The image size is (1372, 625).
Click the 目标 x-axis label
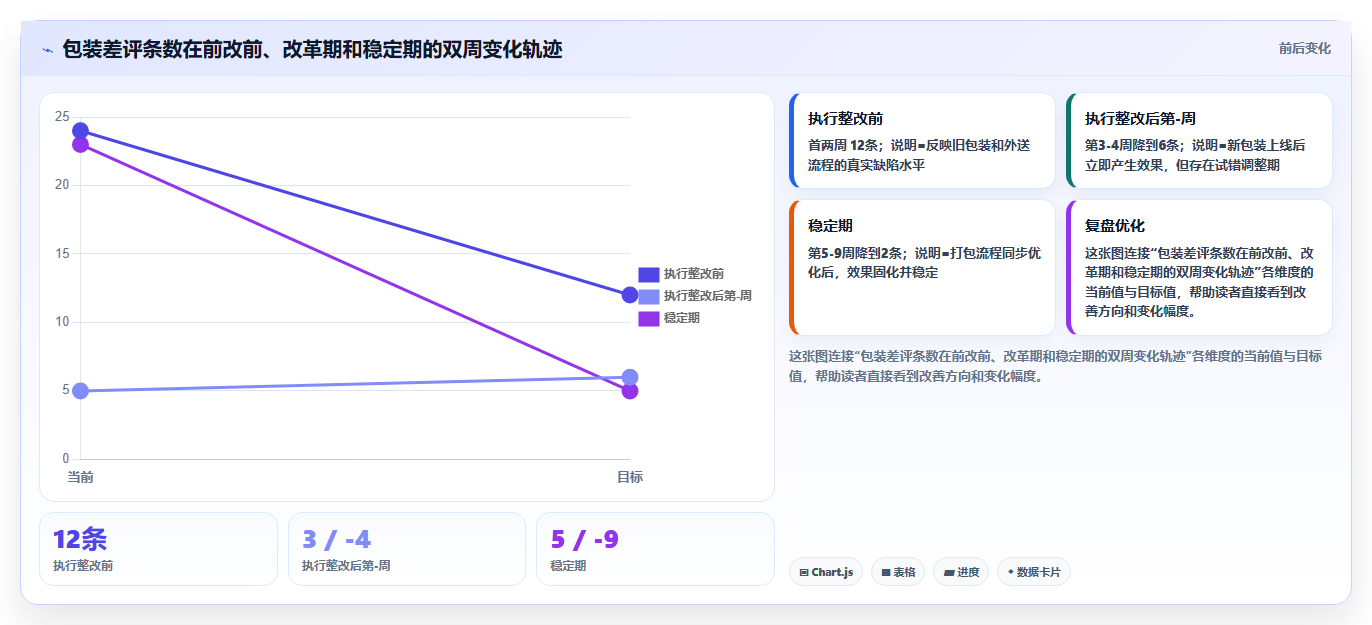coord(630,477)
